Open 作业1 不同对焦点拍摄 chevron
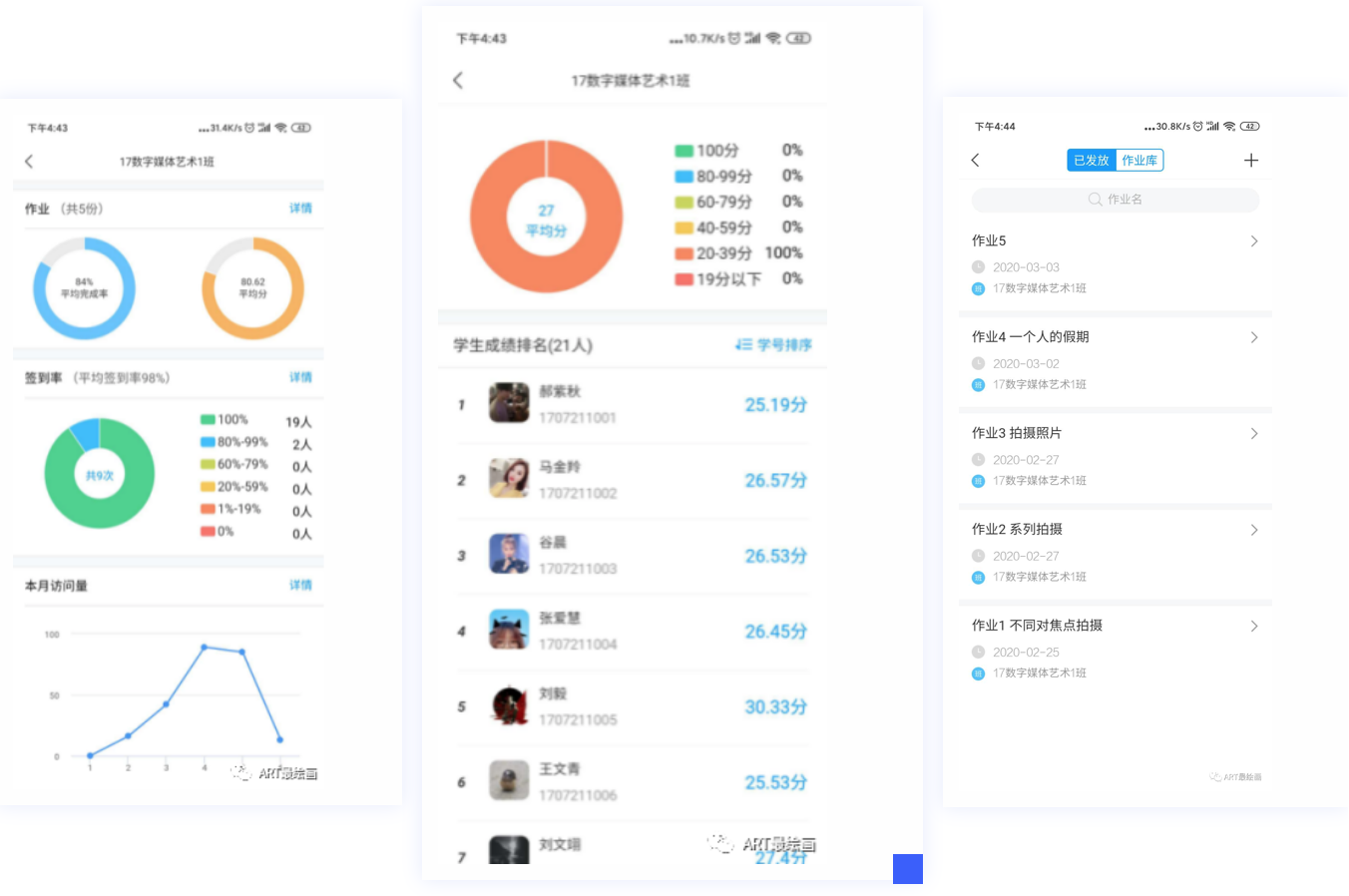This screenshot has width=1349, height=896. click(1254, 627)
